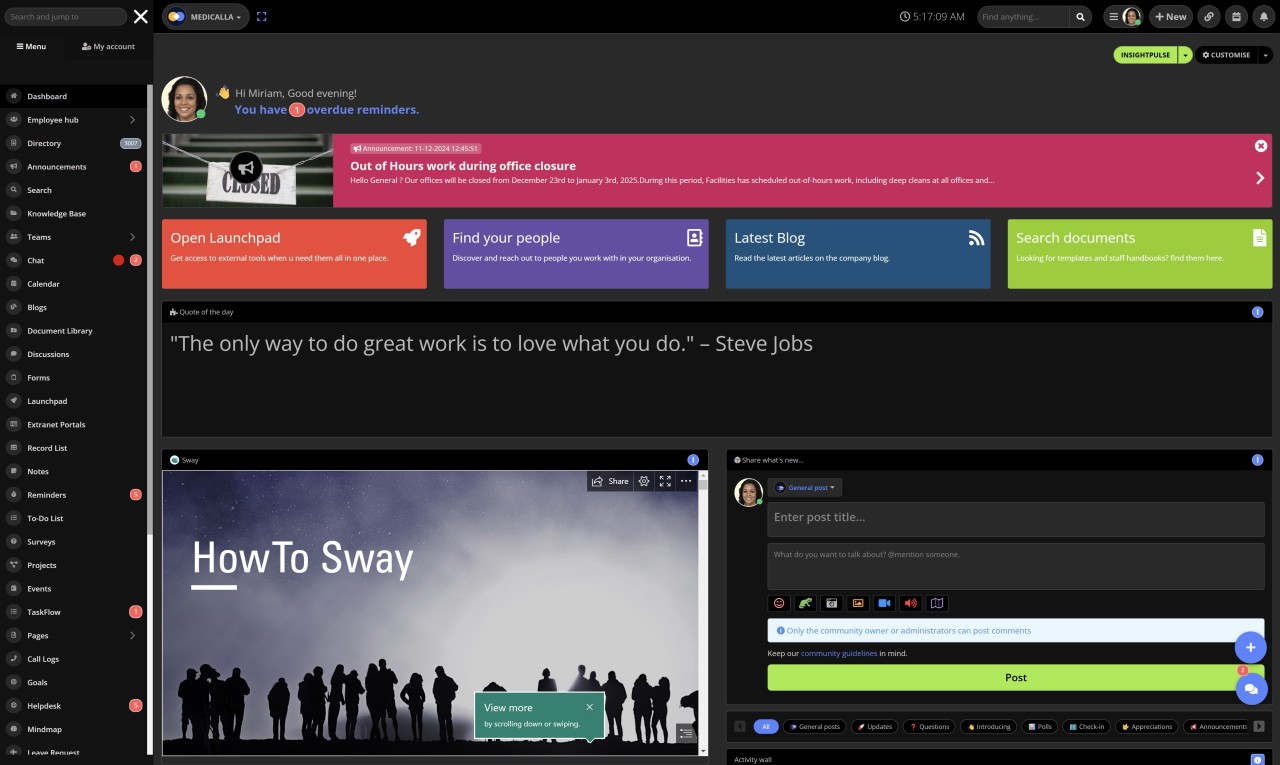Open the community guidelines link
The image size is (1280, 765).
point(838,653)
